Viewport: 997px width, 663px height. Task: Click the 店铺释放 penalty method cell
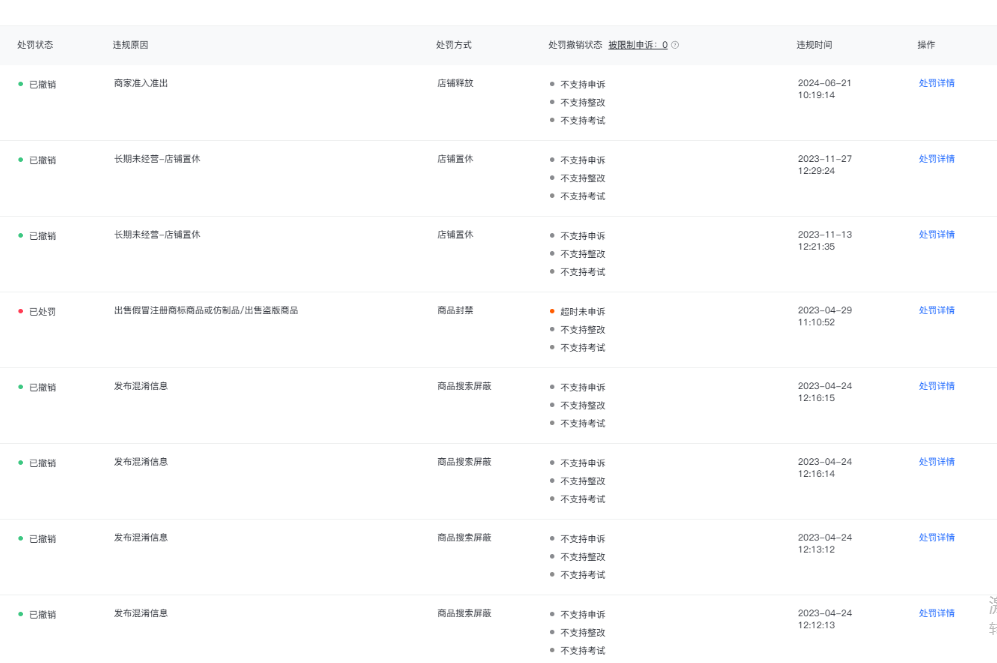[x=455, y=83]
